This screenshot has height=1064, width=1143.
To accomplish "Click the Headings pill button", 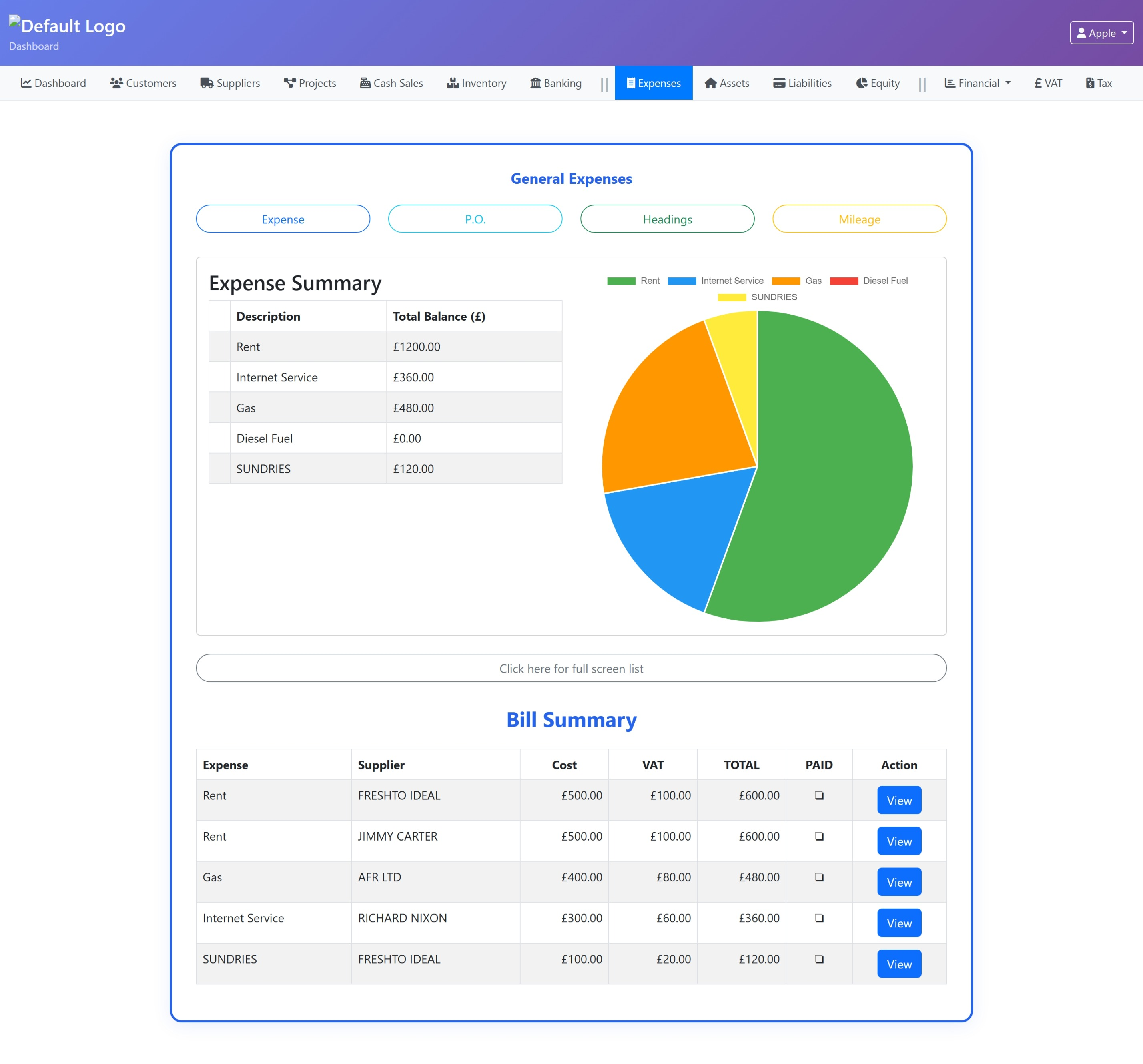I will [x=667, y=219].
